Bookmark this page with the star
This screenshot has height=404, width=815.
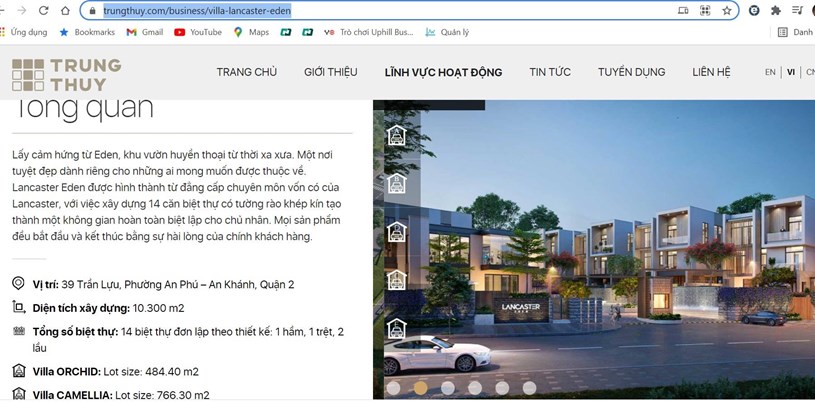click(727, 10)
